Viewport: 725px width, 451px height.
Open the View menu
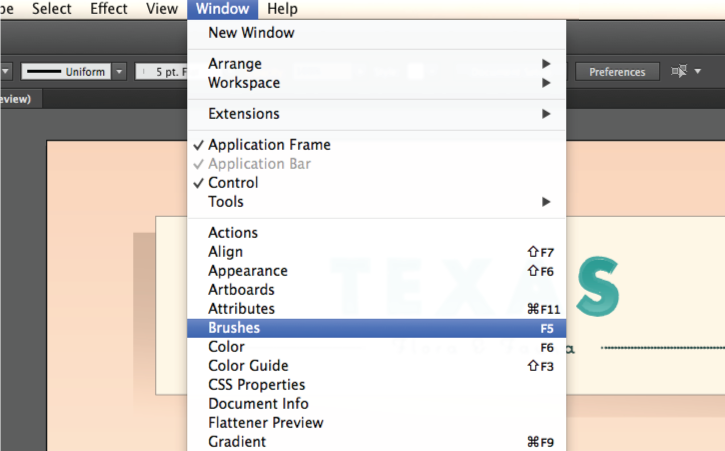162,9
